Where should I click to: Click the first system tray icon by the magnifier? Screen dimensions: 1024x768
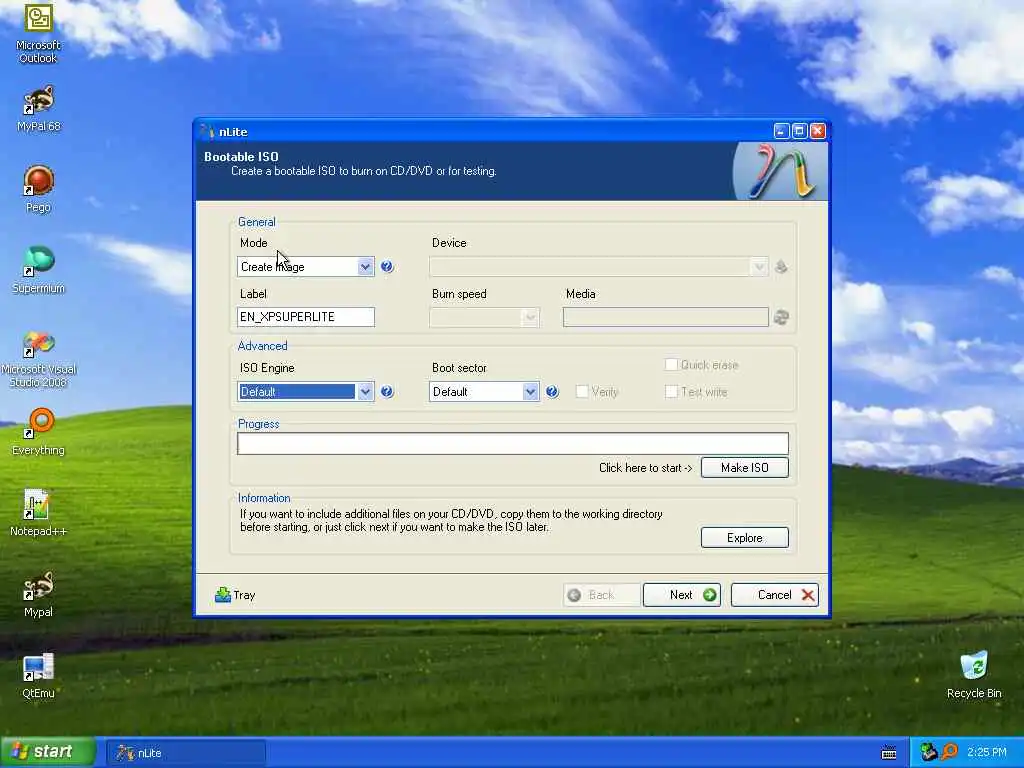tap(928, 752)
